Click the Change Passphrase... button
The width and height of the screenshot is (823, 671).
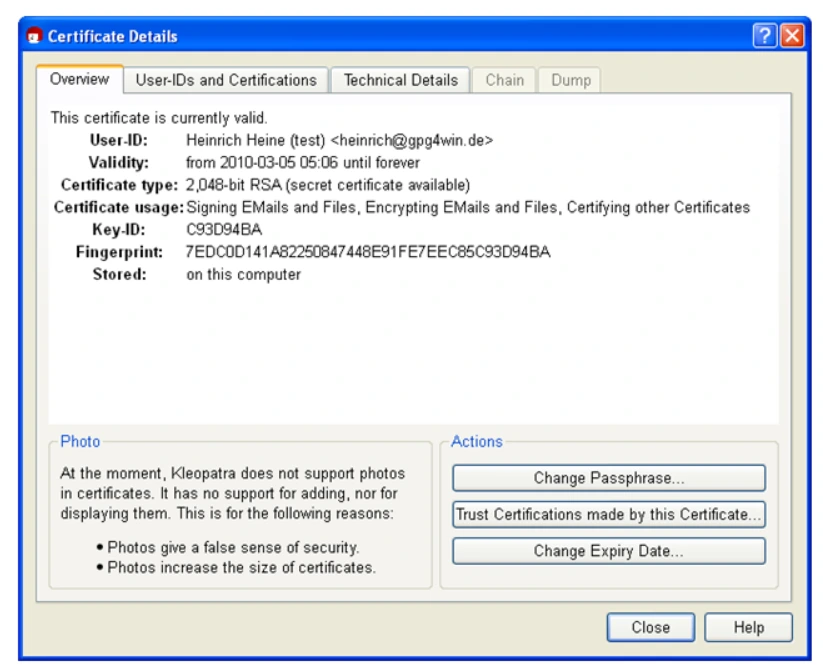609,478
